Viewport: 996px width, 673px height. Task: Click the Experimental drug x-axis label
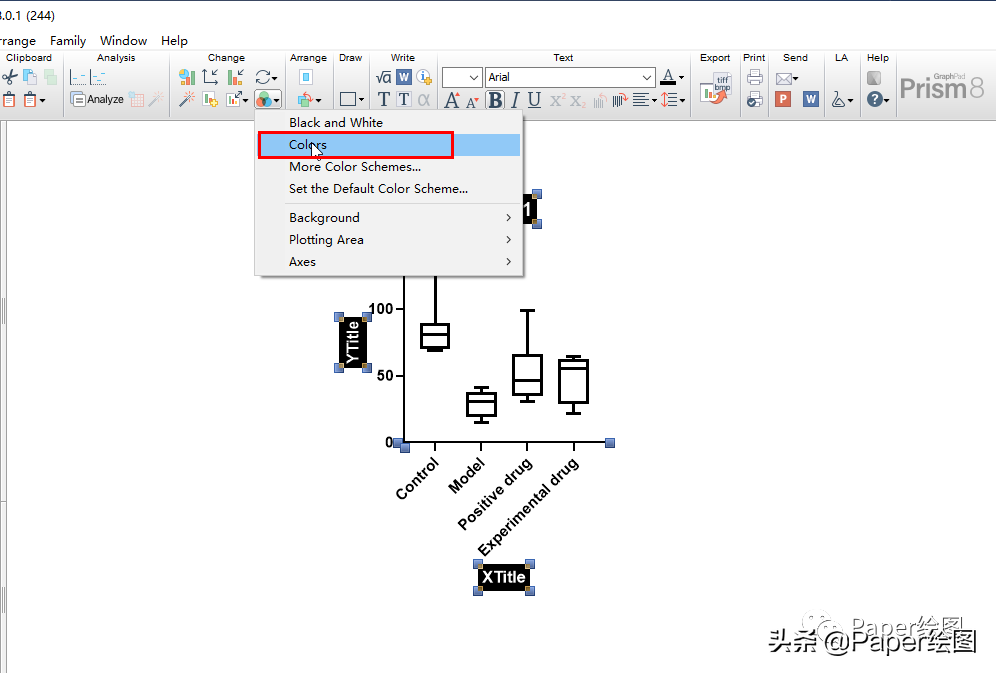pos(528,507)
